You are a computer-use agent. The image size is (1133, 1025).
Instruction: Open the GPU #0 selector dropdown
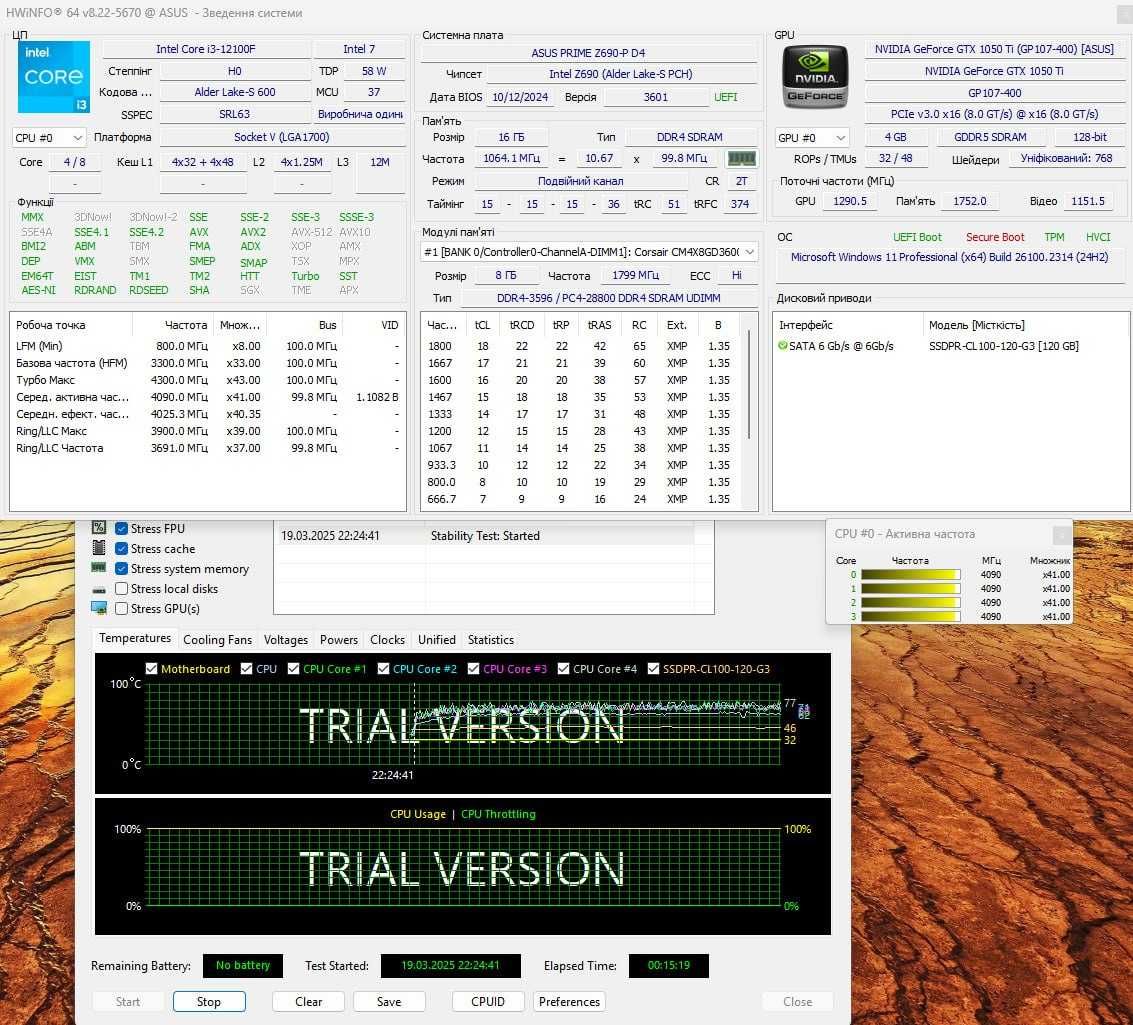click(813, 137)
